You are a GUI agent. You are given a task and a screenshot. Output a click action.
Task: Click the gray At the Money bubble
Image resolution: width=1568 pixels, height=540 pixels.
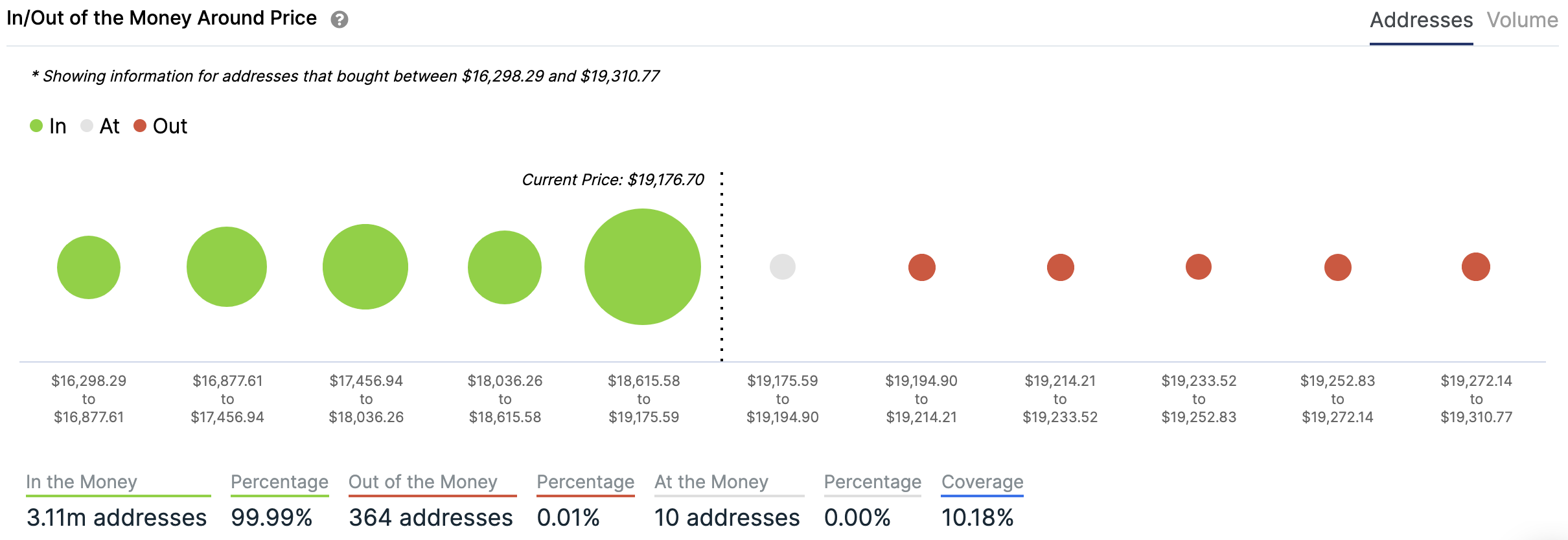point(783,267)
